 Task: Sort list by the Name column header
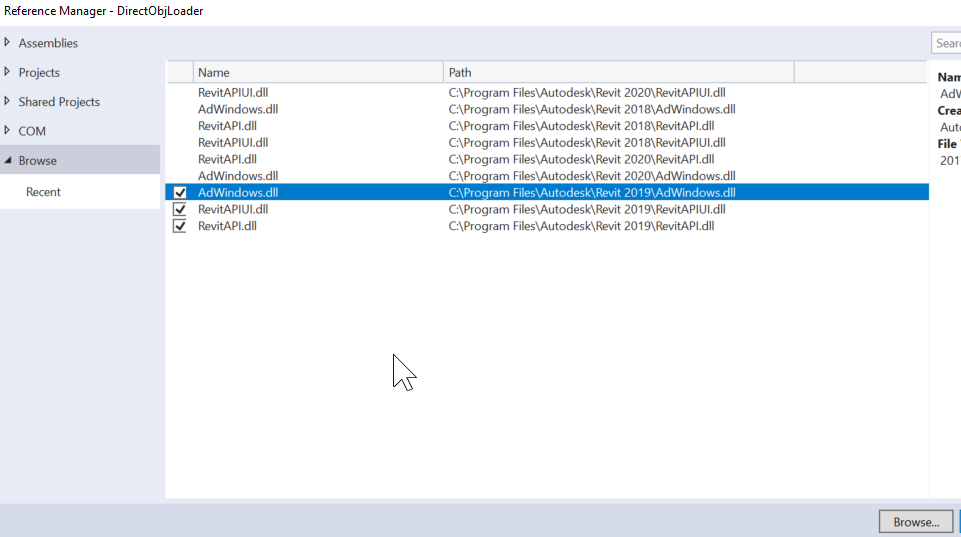pos(318,72)
